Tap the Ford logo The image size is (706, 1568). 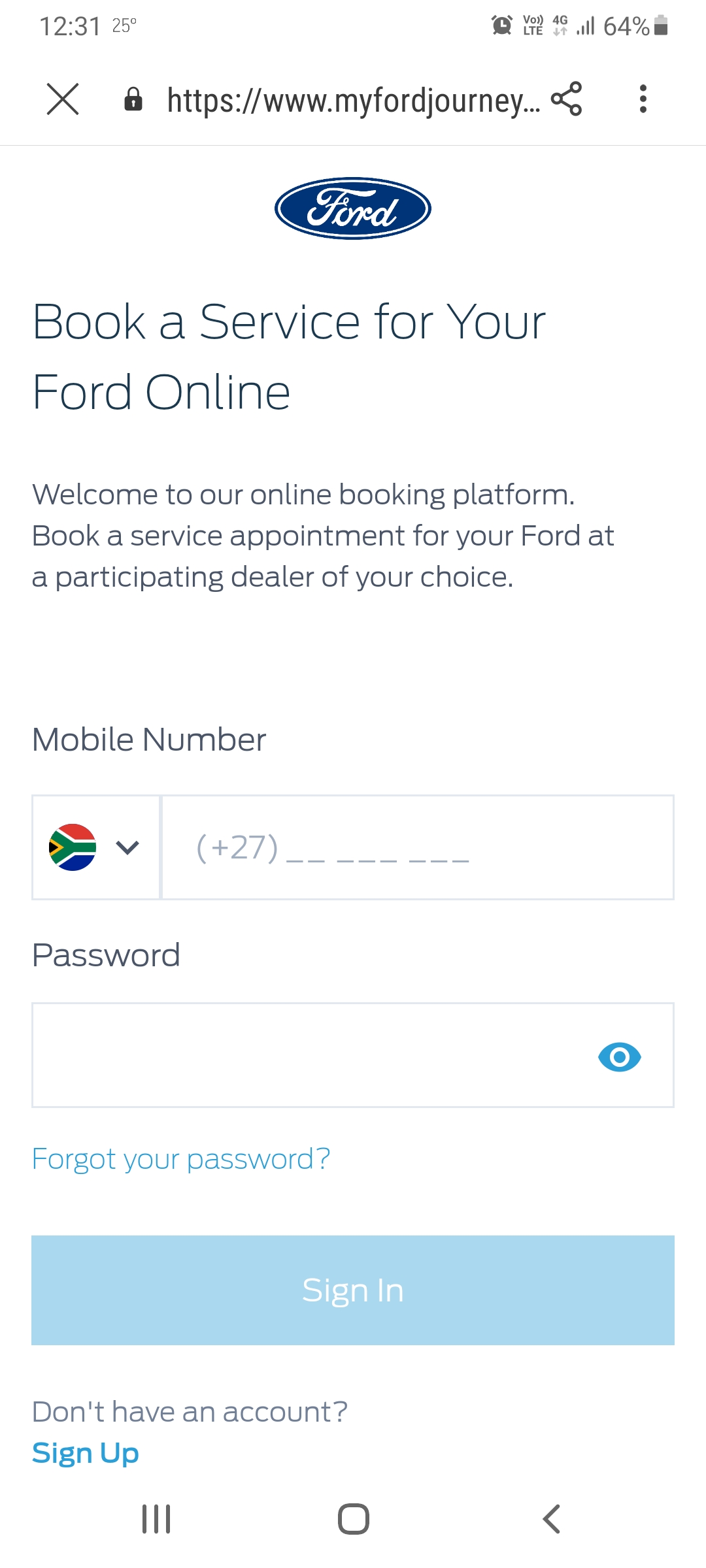pyautogui.click(x=353, y=208)
